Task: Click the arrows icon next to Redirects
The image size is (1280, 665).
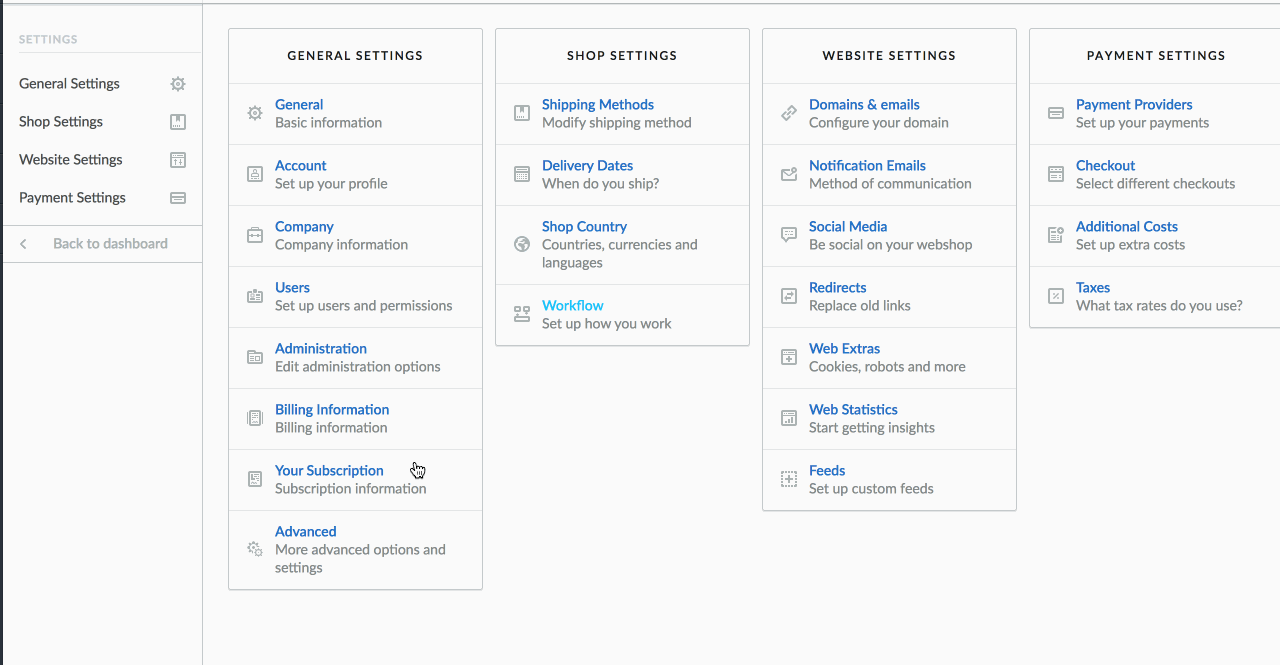Action: [x=789, y=296]
